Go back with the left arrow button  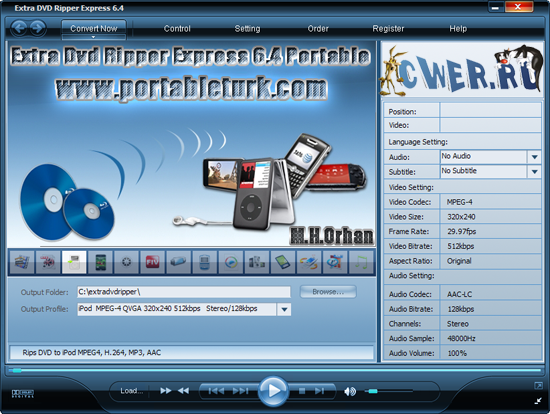click(x=20, y=28)
